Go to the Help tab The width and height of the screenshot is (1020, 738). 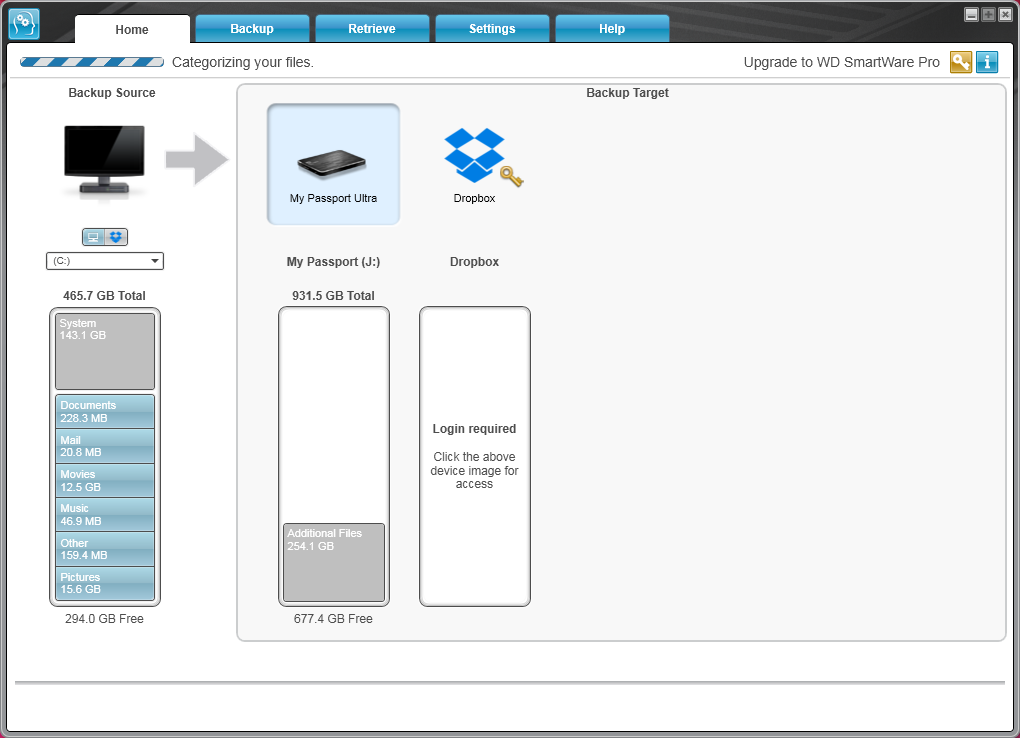(x=612, y=29)
